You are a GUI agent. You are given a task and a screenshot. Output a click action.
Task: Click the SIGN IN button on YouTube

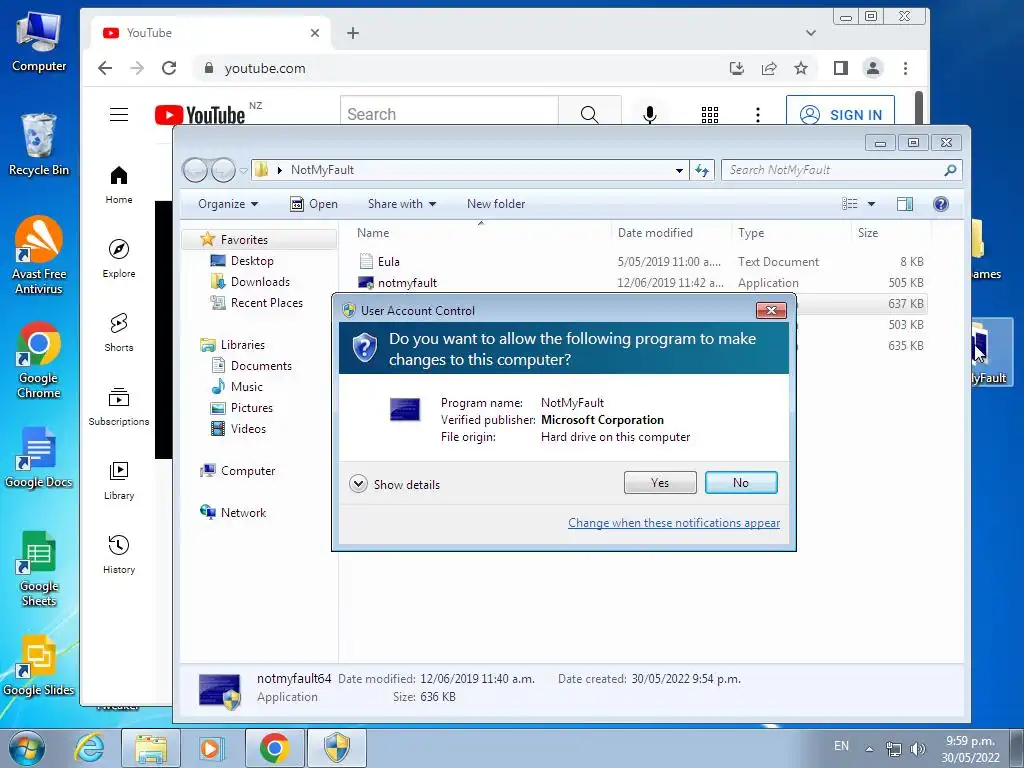coord(840,115)
